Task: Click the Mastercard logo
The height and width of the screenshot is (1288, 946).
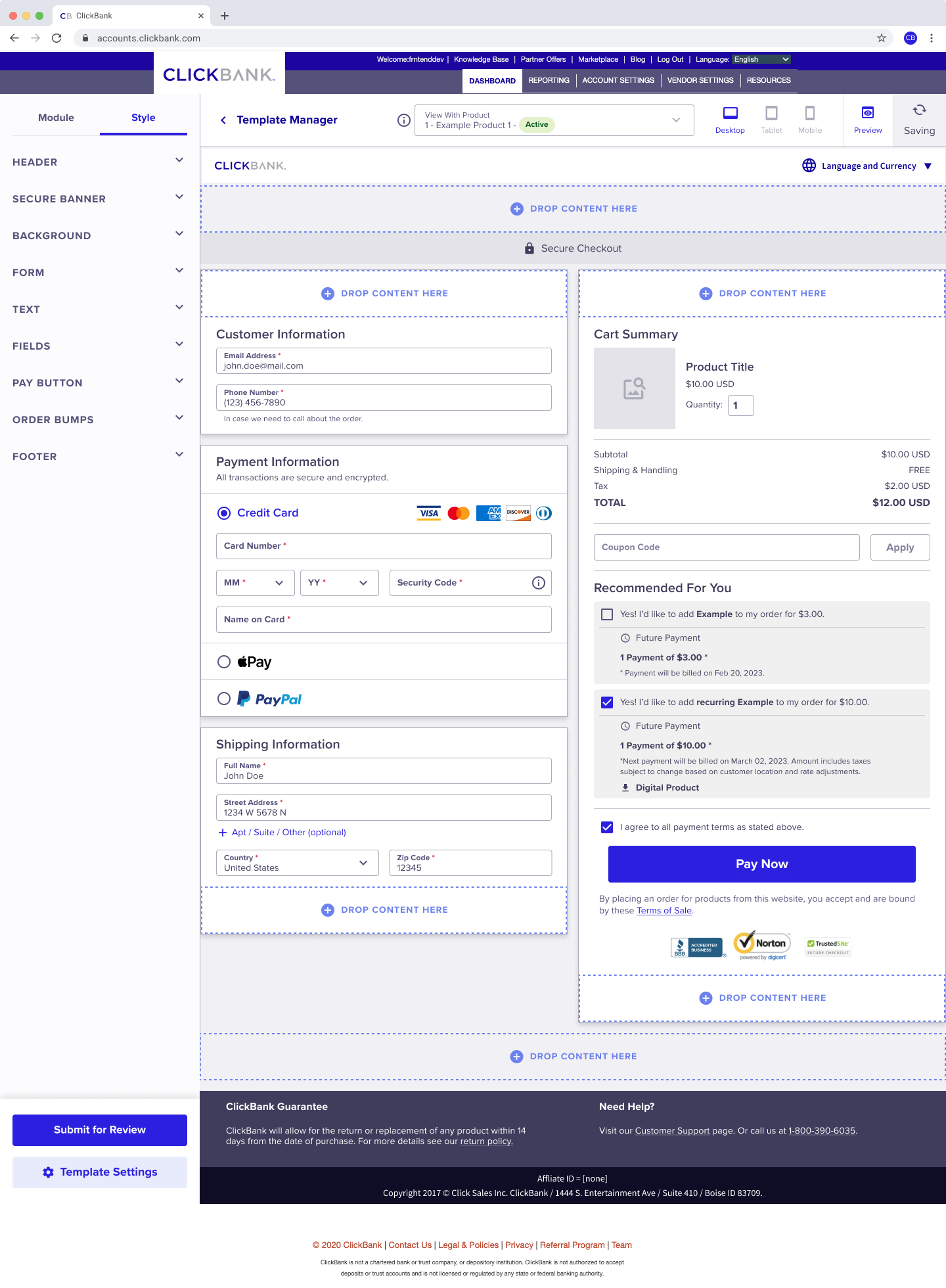Action: tap(459, 513)
